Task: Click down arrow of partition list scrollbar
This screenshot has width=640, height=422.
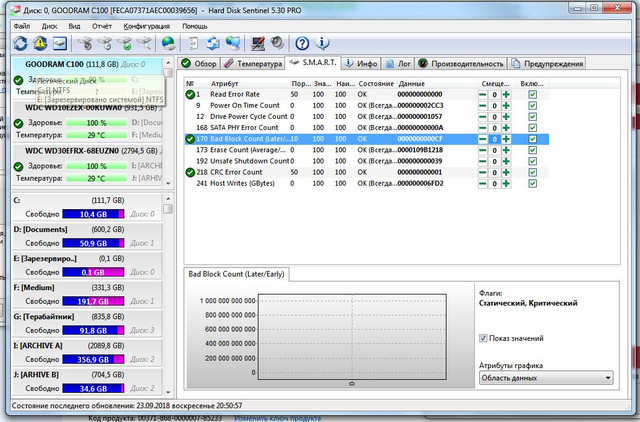Action: tap(168, 392)
